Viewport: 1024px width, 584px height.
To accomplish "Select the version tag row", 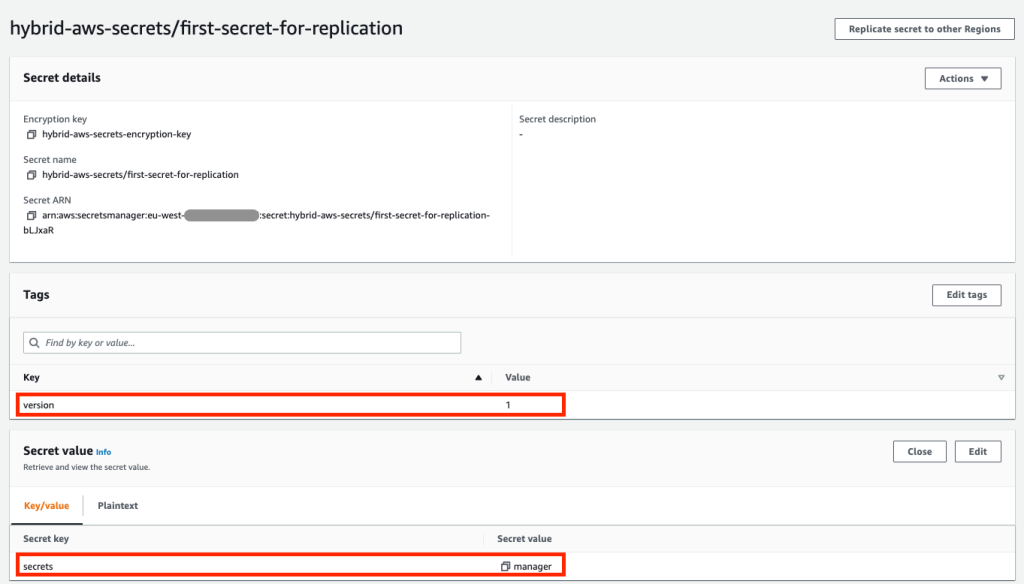I will [x=290, y=405].
